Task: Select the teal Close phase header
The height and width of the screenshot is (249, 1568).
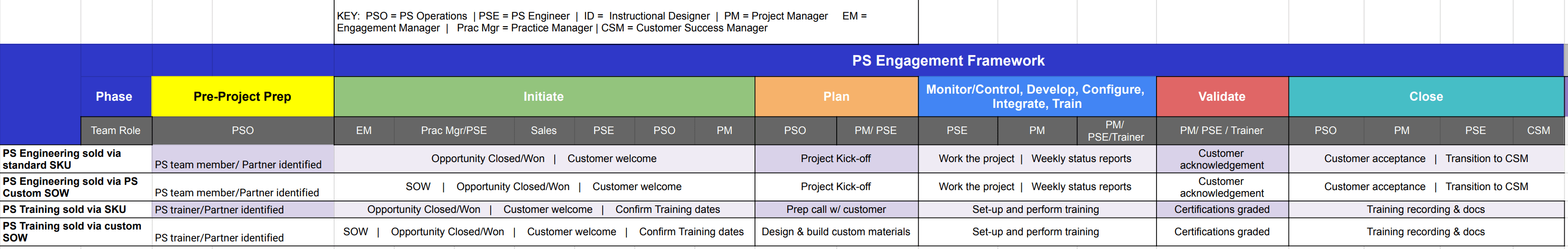Action: 1426,96
